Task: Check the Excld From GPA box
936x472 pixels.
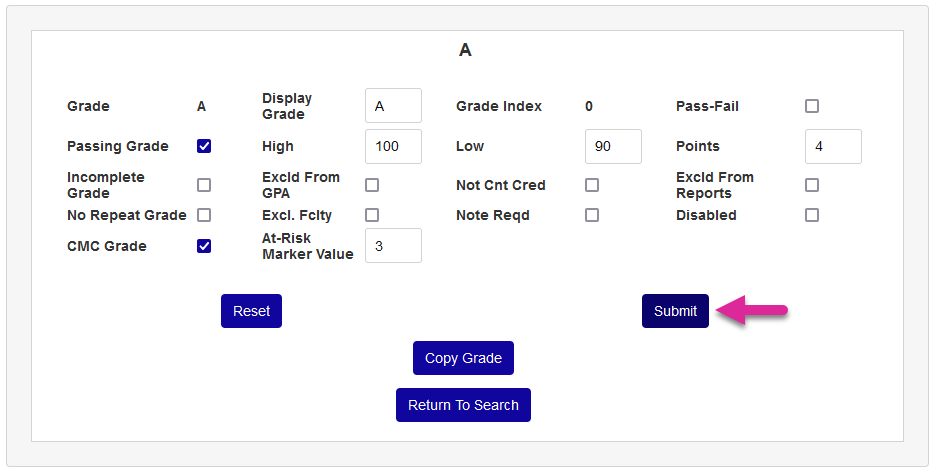Action: tap(372, 185)
